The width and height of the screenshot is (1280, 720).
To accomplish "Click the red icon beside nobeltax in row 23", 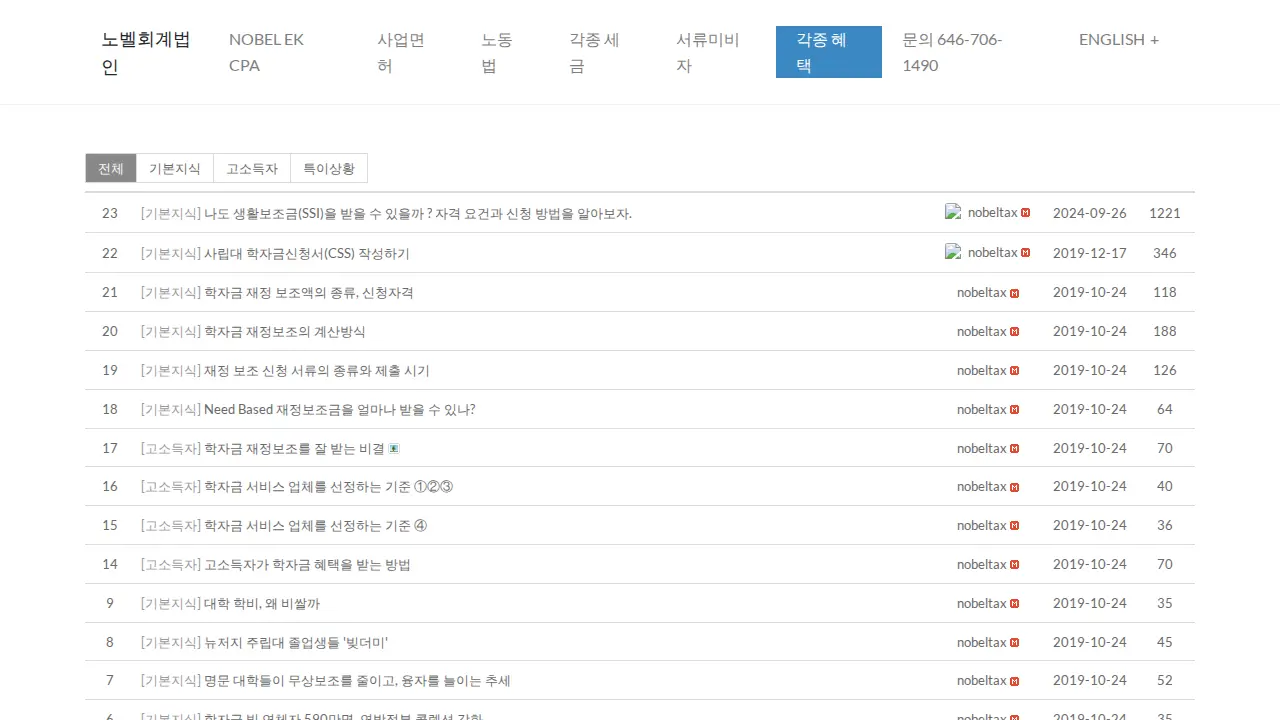I will coord(1025,213).
